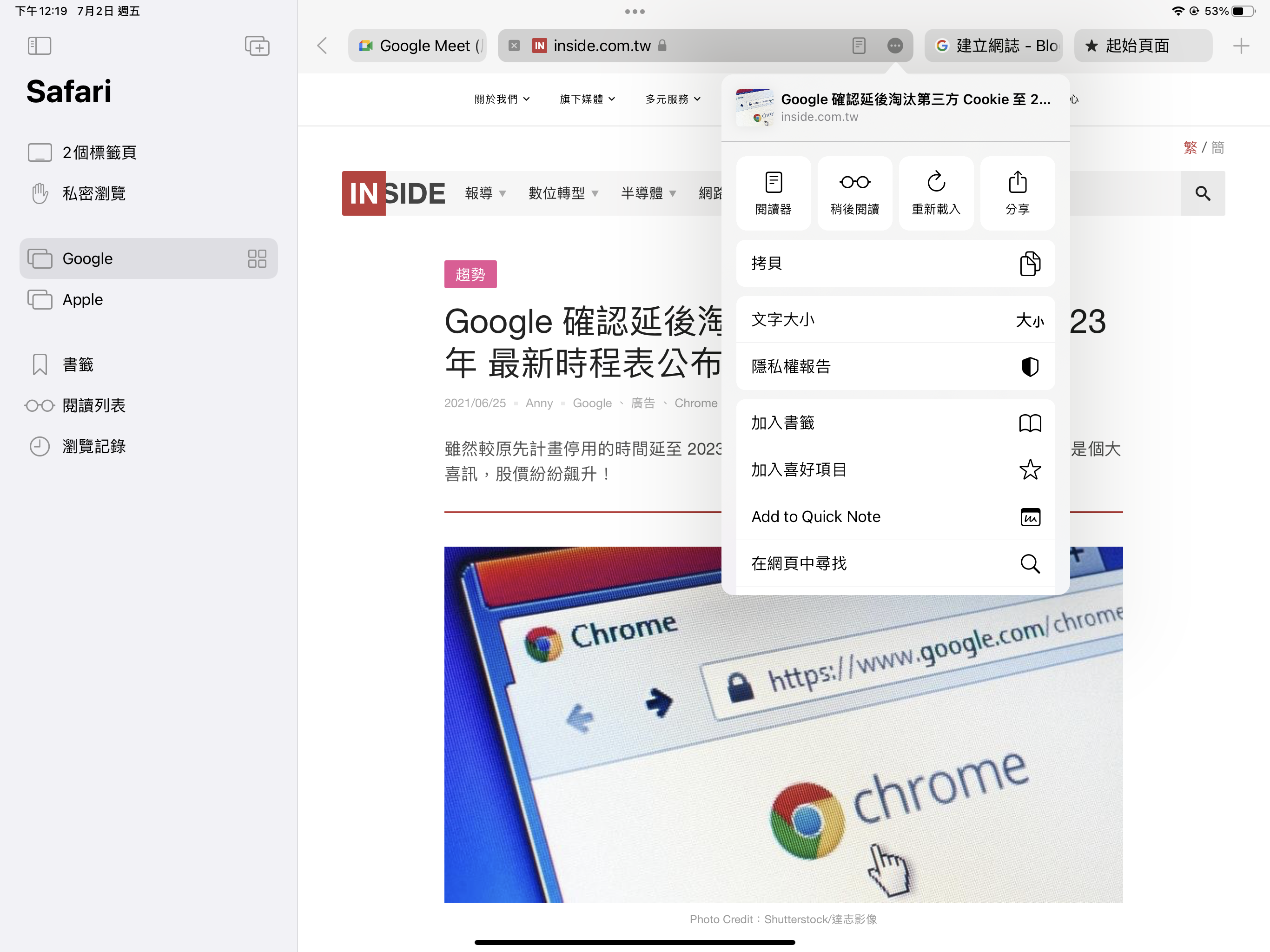Switch to Google Meet tab
The height and width of the screenshot is (952, 1270).
417,46
